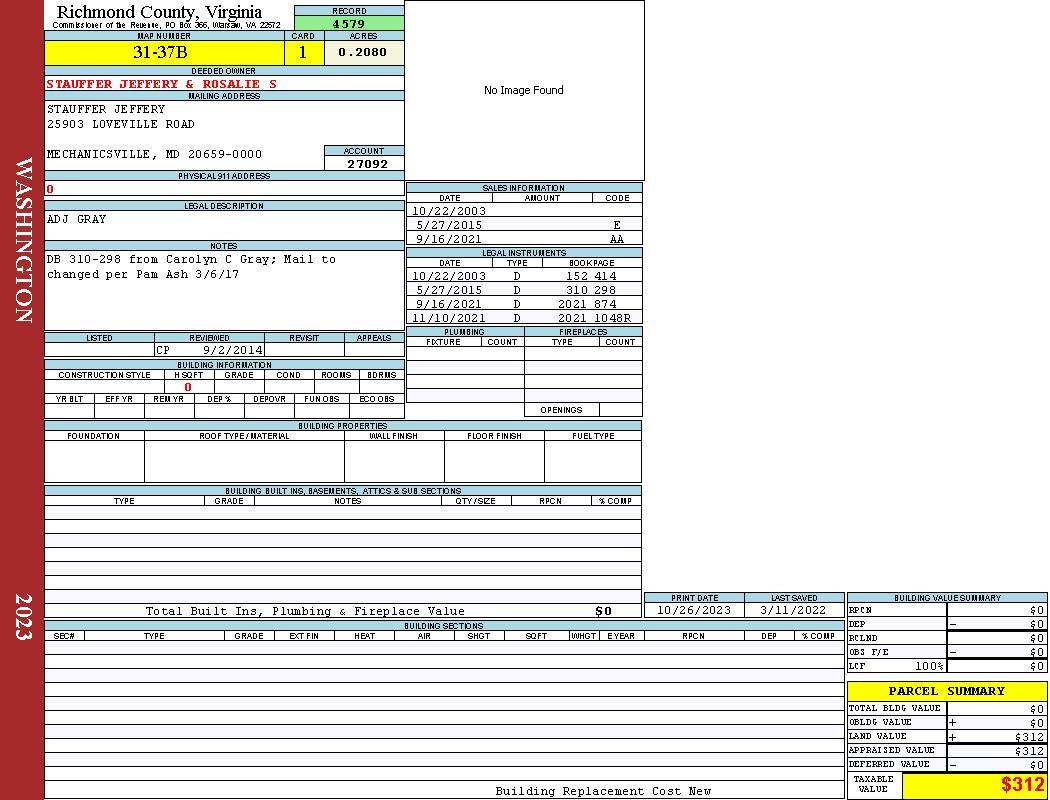Select the 9/16/2021 sale with code AA
The width and height of the screenshot is (1050, 800).
pos(524,240)
